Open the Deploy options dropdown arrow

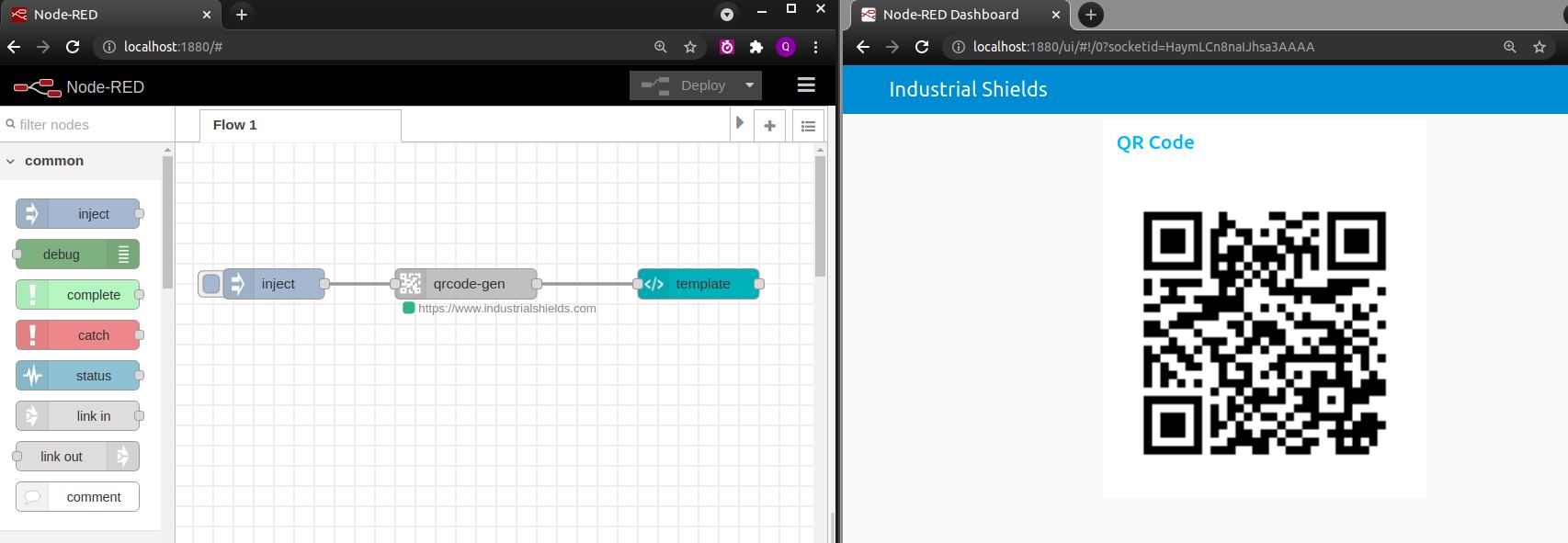pos(750,85)
